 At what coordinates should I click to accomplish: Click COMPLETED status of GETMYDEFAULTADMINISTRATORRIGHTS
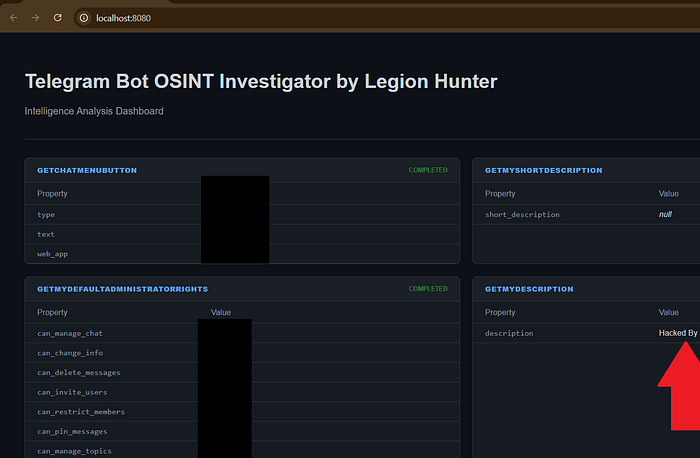(x=428, y=289)
